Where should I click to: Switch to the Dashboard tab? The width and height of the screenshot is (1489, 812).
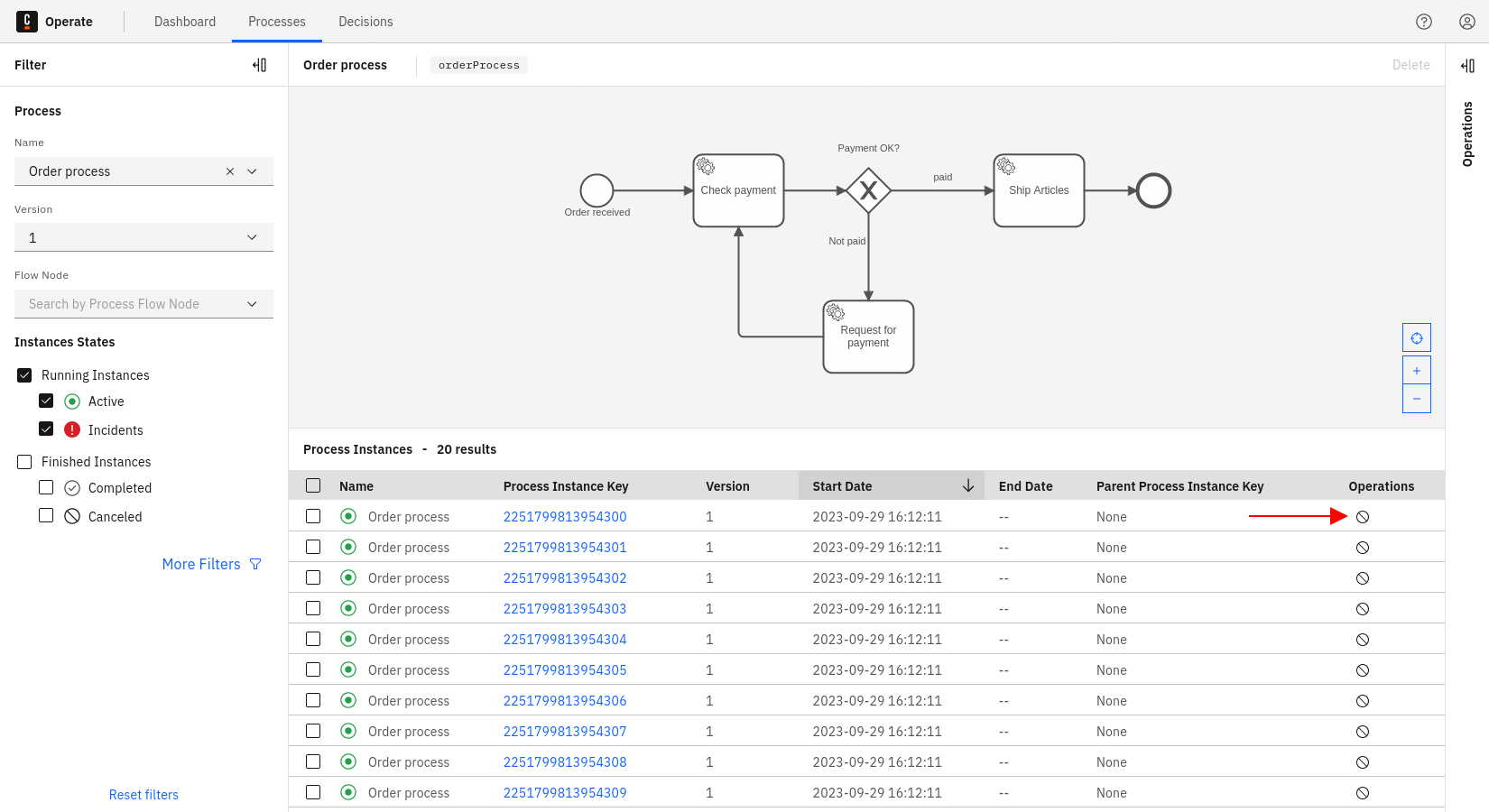tap(185, 21)
